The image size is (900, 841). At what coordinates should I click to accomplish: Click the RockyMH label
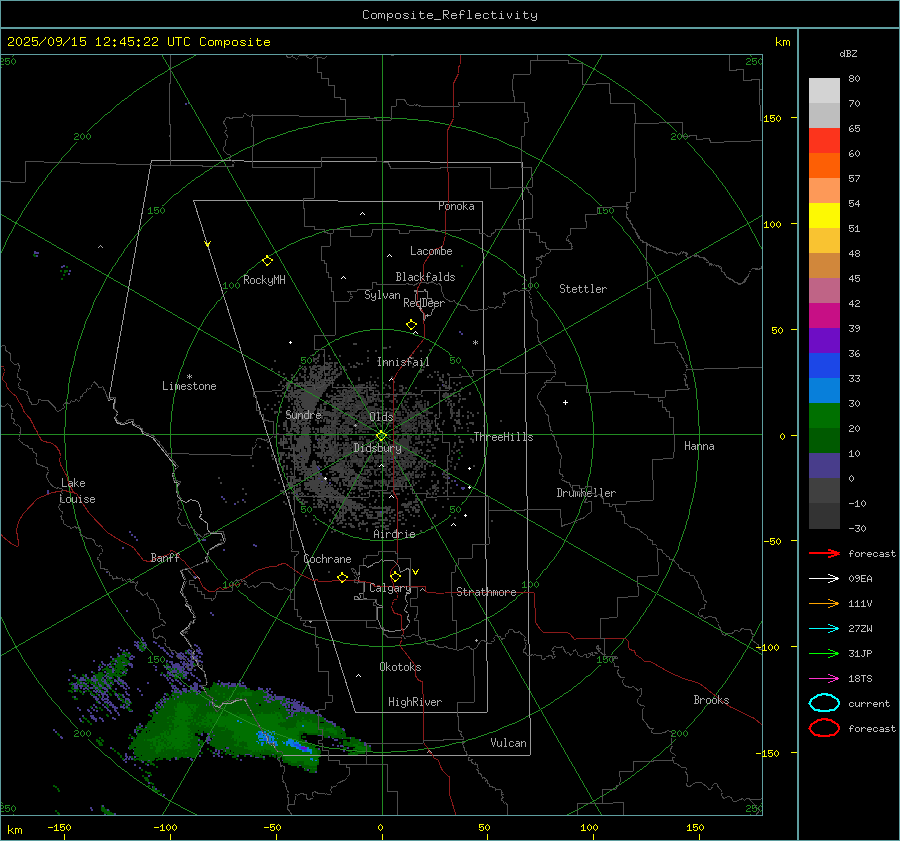click(264, 280)
